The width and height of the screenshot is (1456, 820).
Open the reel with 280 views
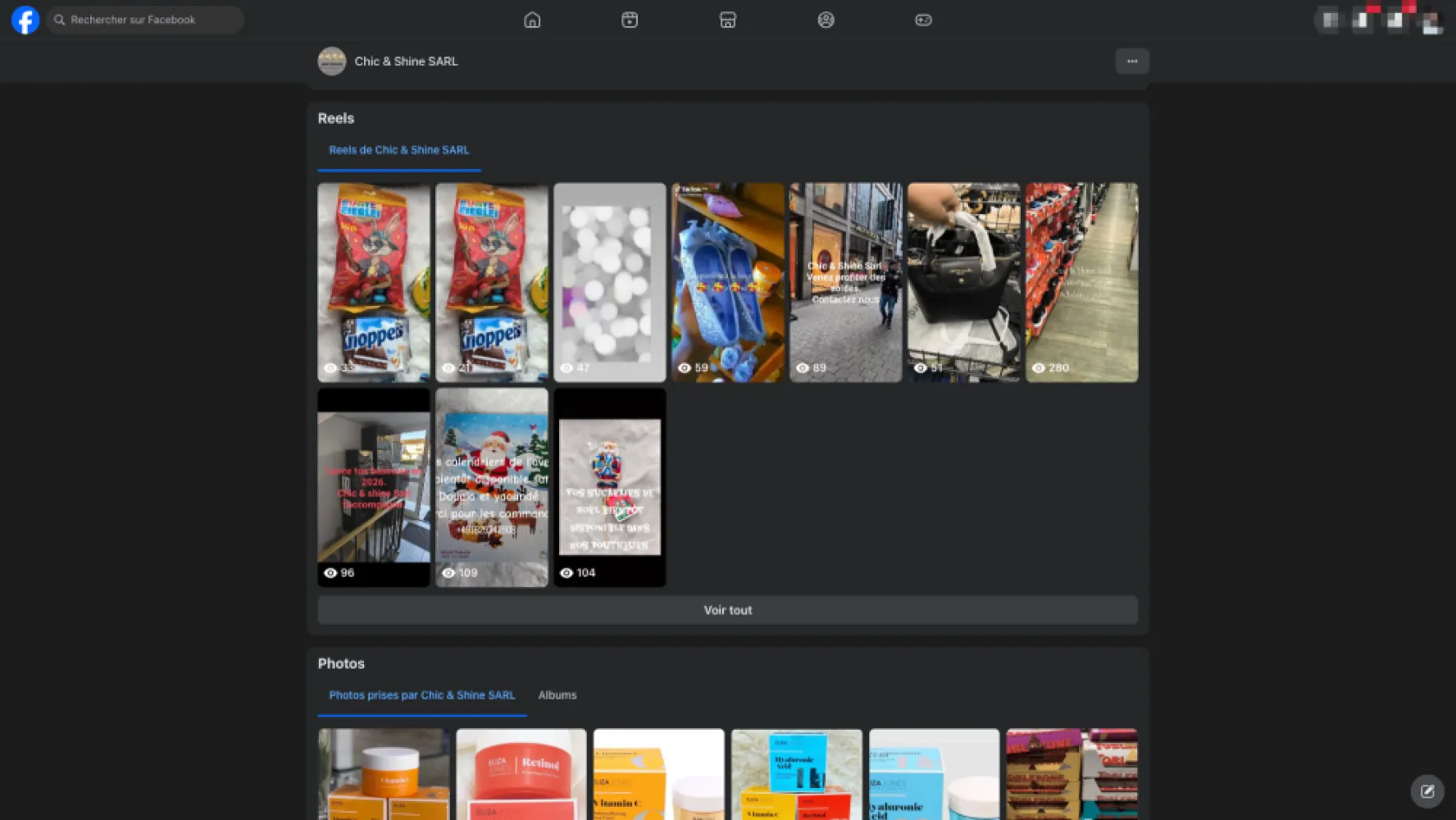click(x=1081, y=282)
